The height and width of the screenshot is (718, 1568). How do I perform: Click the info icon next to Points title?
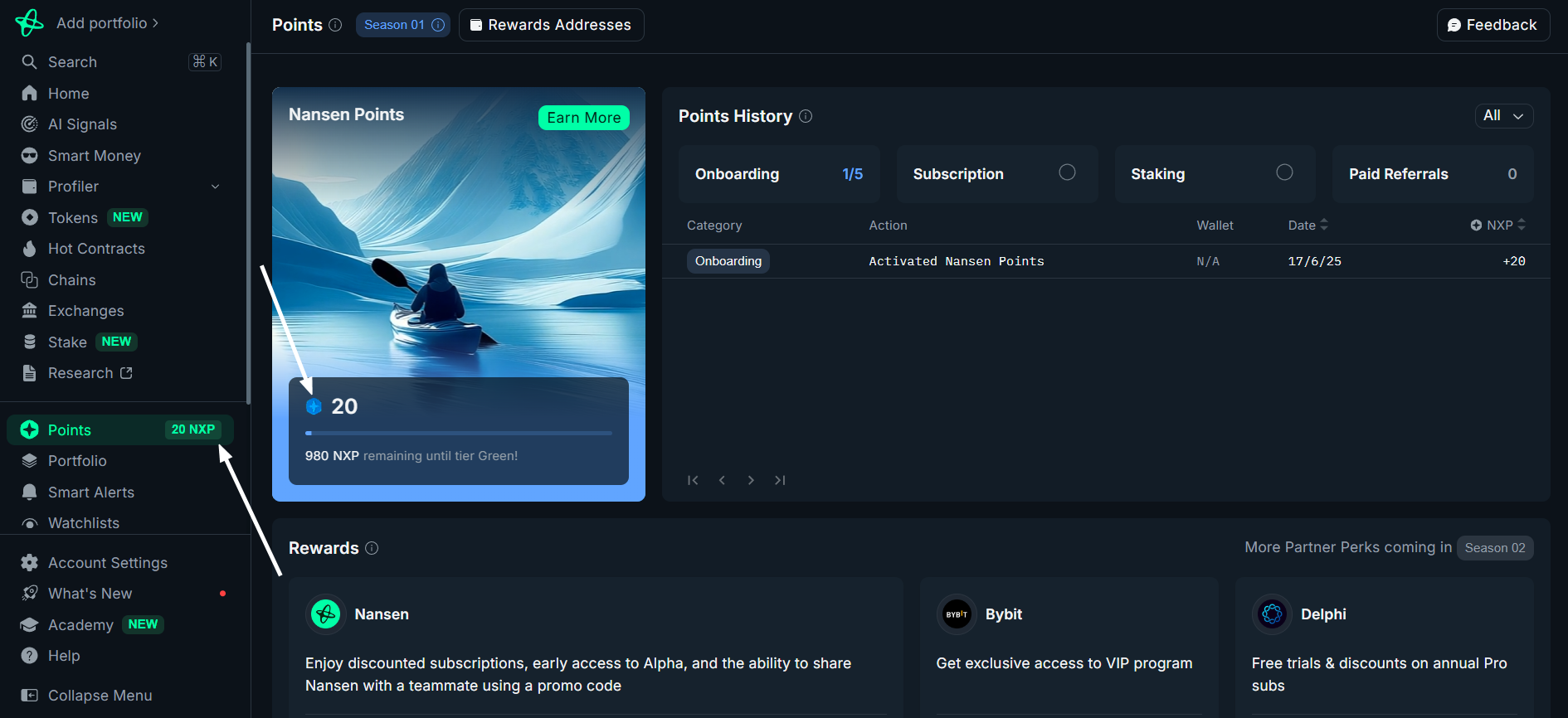pyautogui.click(x=335, y=25)
